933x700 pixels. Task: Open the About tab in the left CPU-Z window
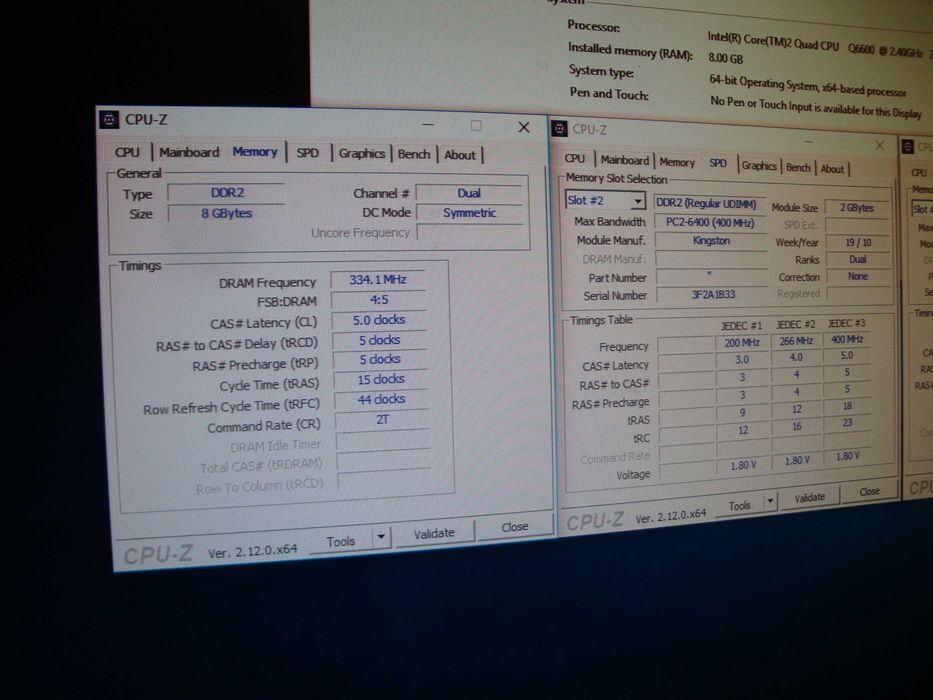tap(460, 155)
